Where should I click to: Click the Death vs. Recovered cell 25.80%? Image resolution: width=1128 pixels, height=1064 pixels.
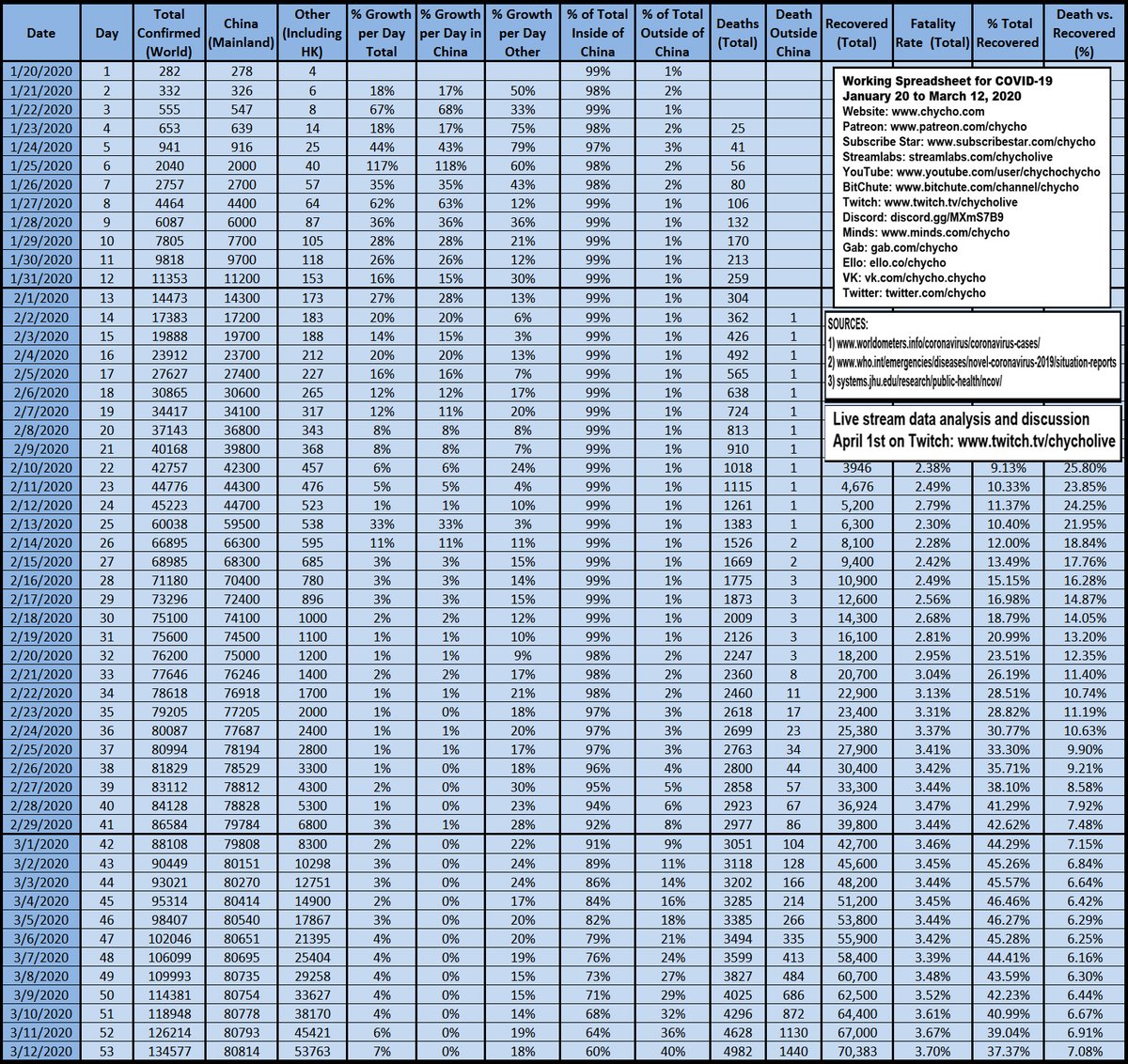click(x=1084, y=467)
